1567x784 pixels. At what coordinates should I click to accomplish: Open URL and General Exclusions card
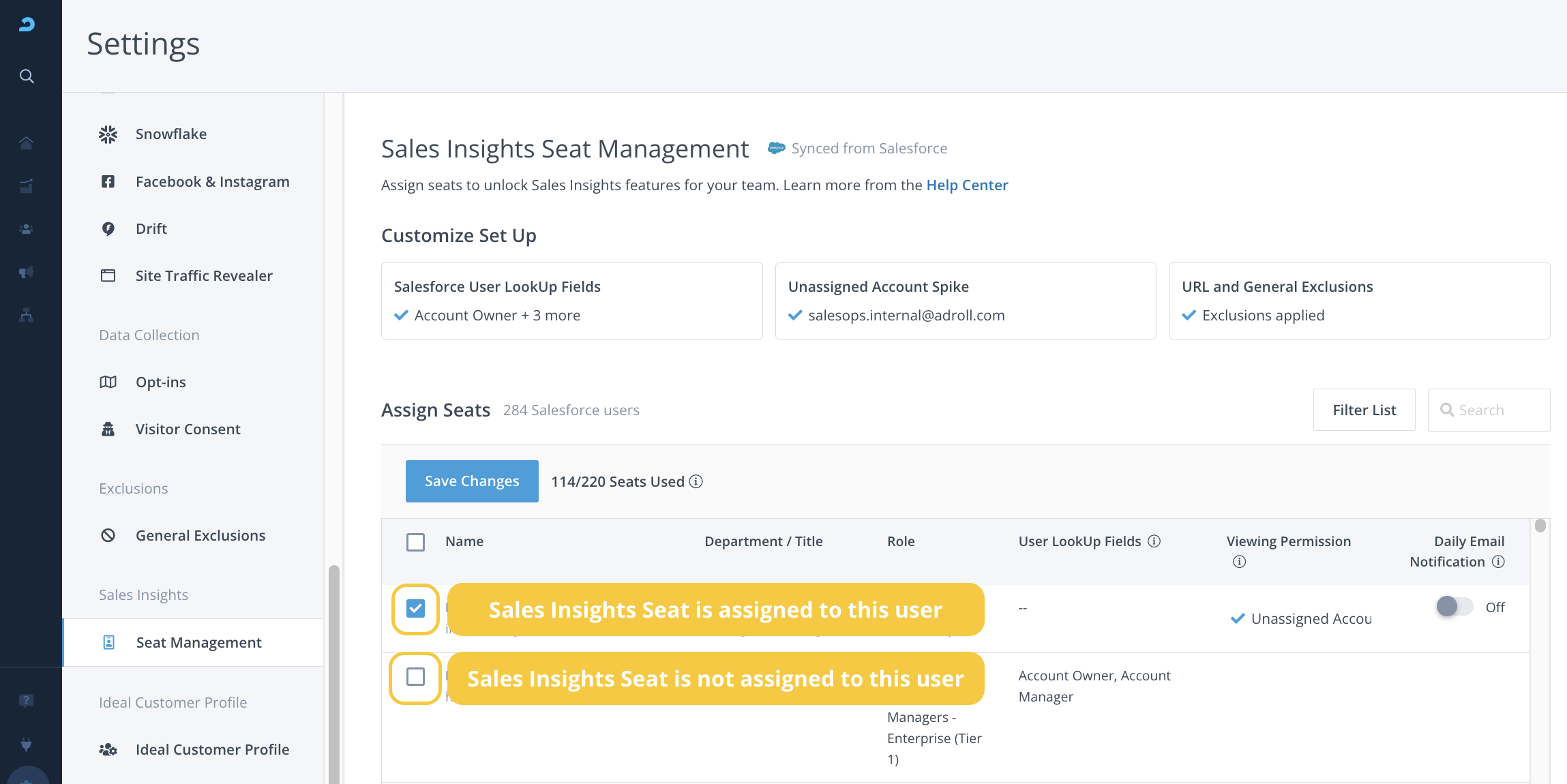1359,301
